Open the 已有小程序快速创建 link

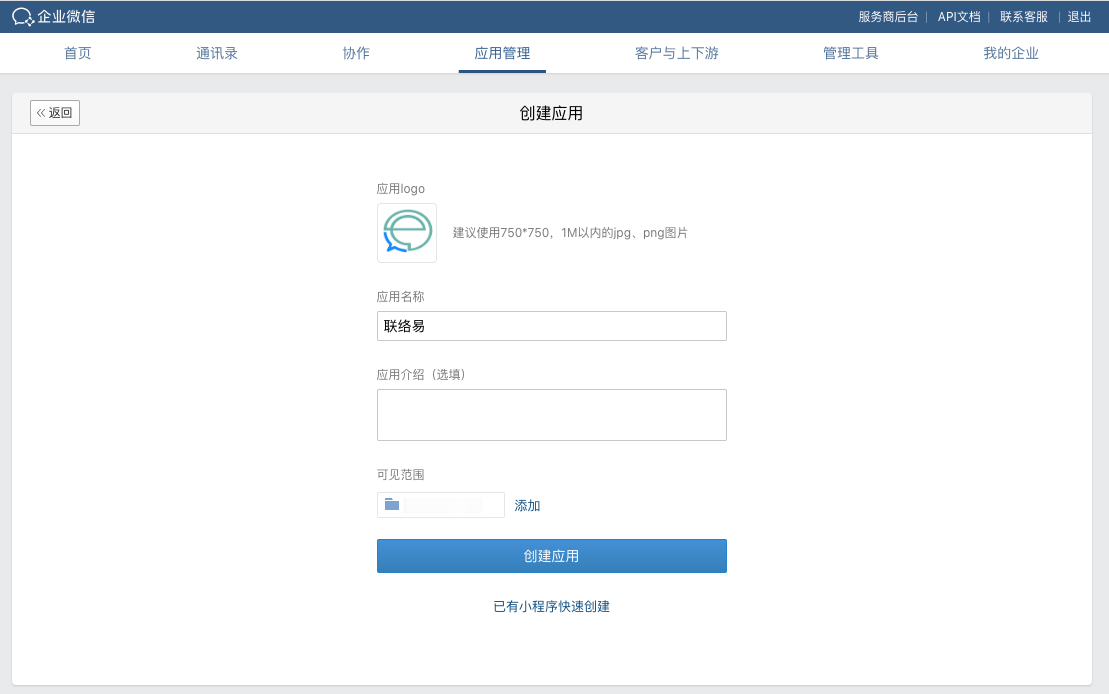pyautogui.click(x=551, y=606)
